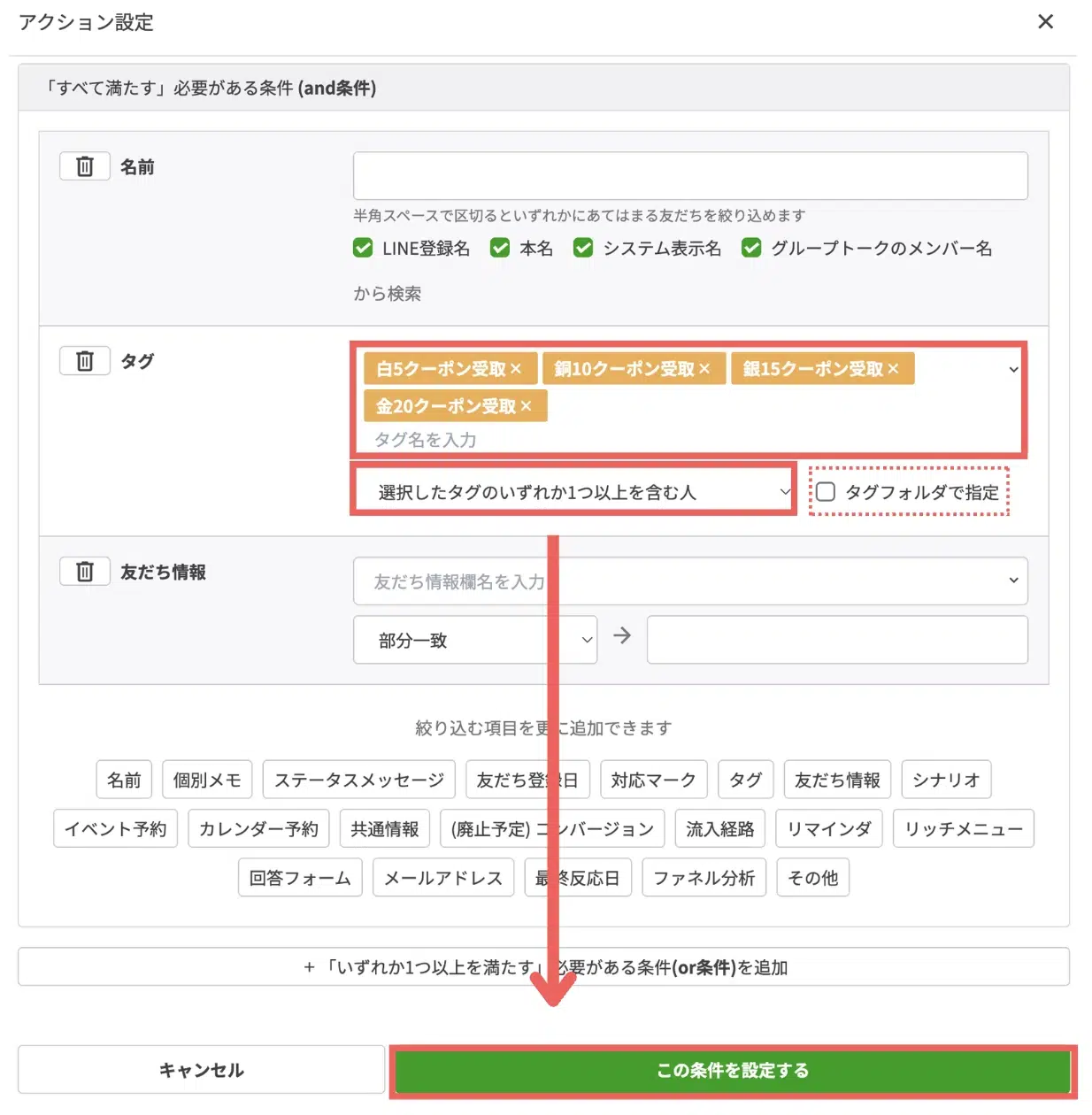Open 選択したタグのいずれか1つ以上を含む人 dropdown
1092x1115 pixels.
(x=573, y=492)
